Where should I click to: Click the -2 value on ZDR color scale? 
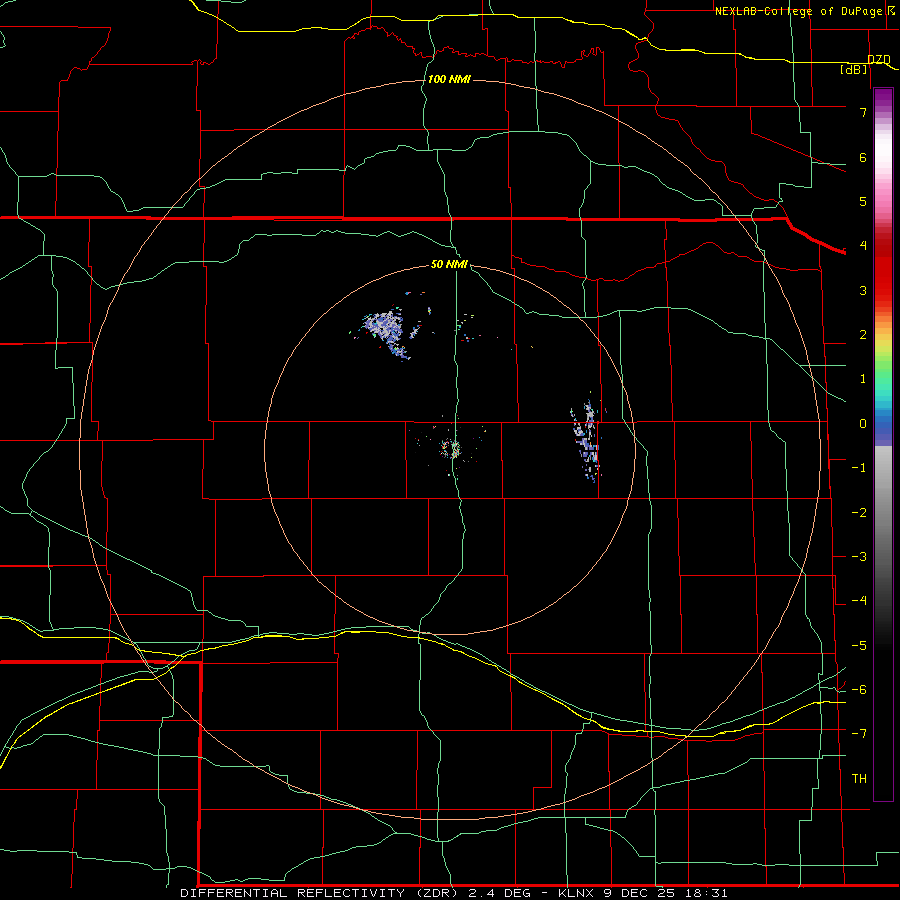point(859,513)
